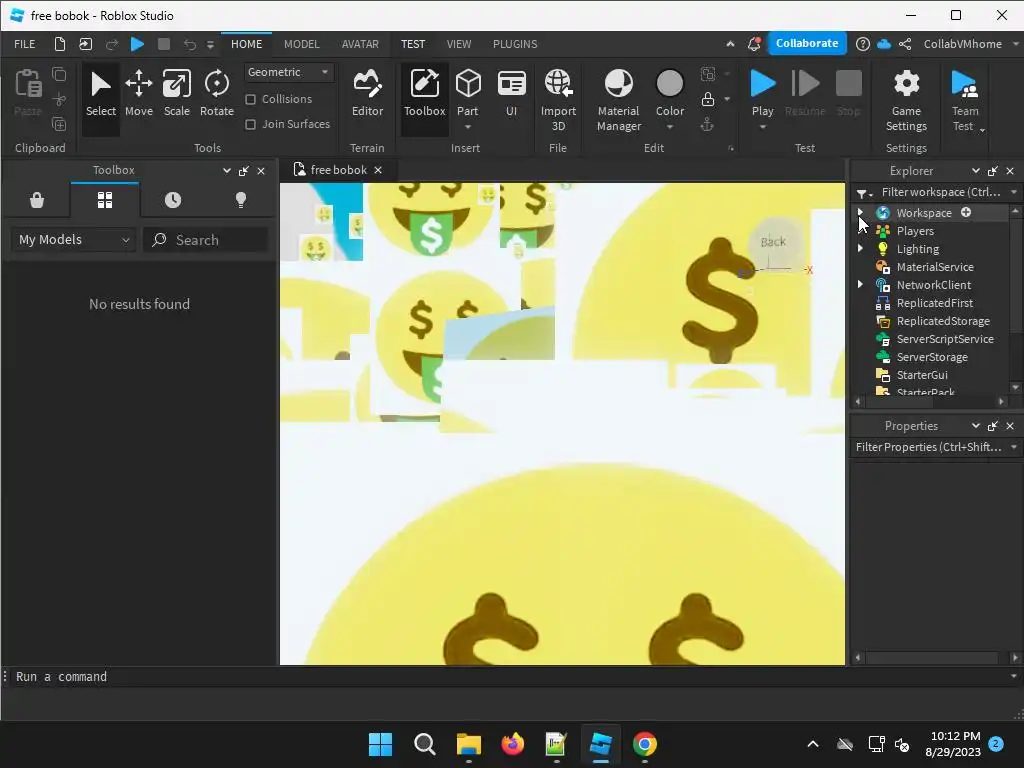Image resolution: width=1024 pixels, height=768 pixels.
Task: Add an object to Workspace plus icon
Action: tap(966, 212)
